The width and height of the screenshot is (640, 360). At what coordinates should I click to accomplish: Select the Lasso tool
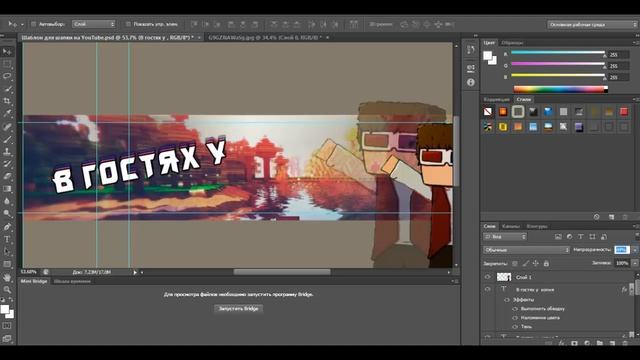tap(7, 76)
